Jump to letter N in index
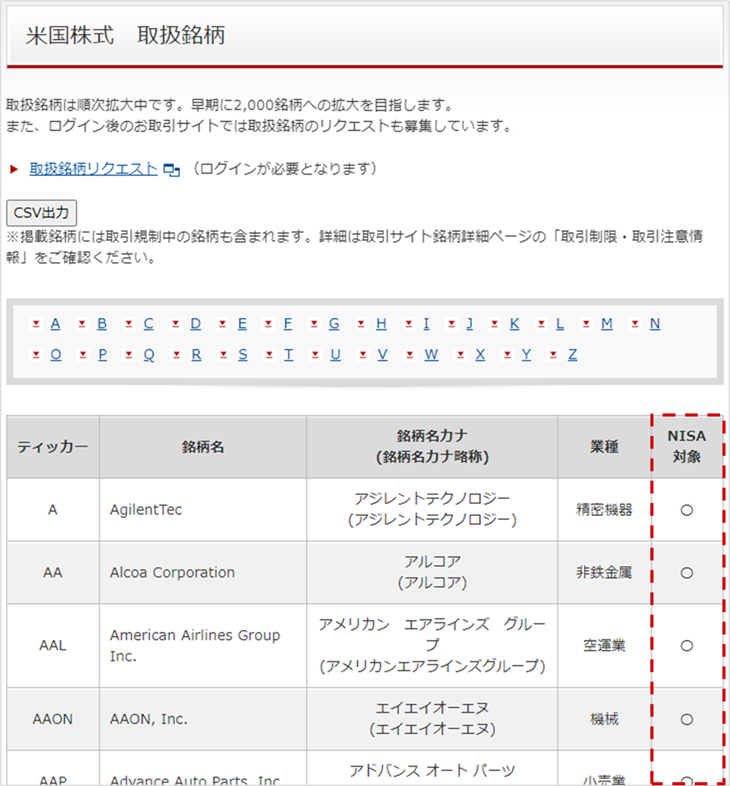This screenshot has width=730, height=786. pos(655,323)
